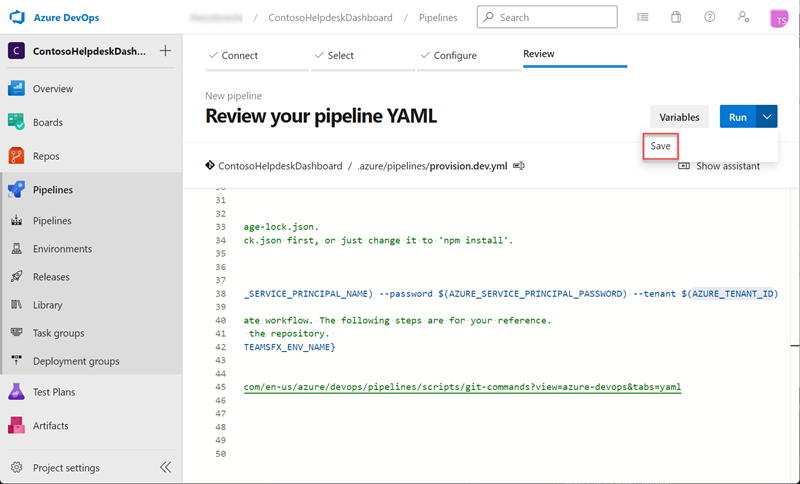Click the Run button
Screen dimensions: 800x484
[738, 117]
